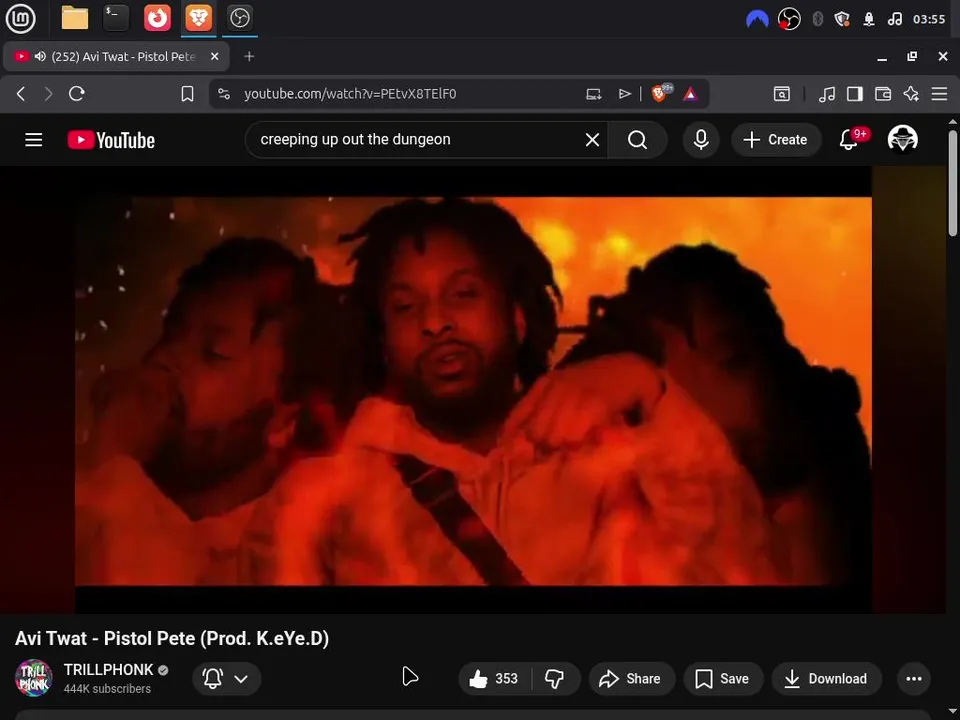Download the video
Screen dimensions: 960x720
pyautogui.click(x=827, y=678)
